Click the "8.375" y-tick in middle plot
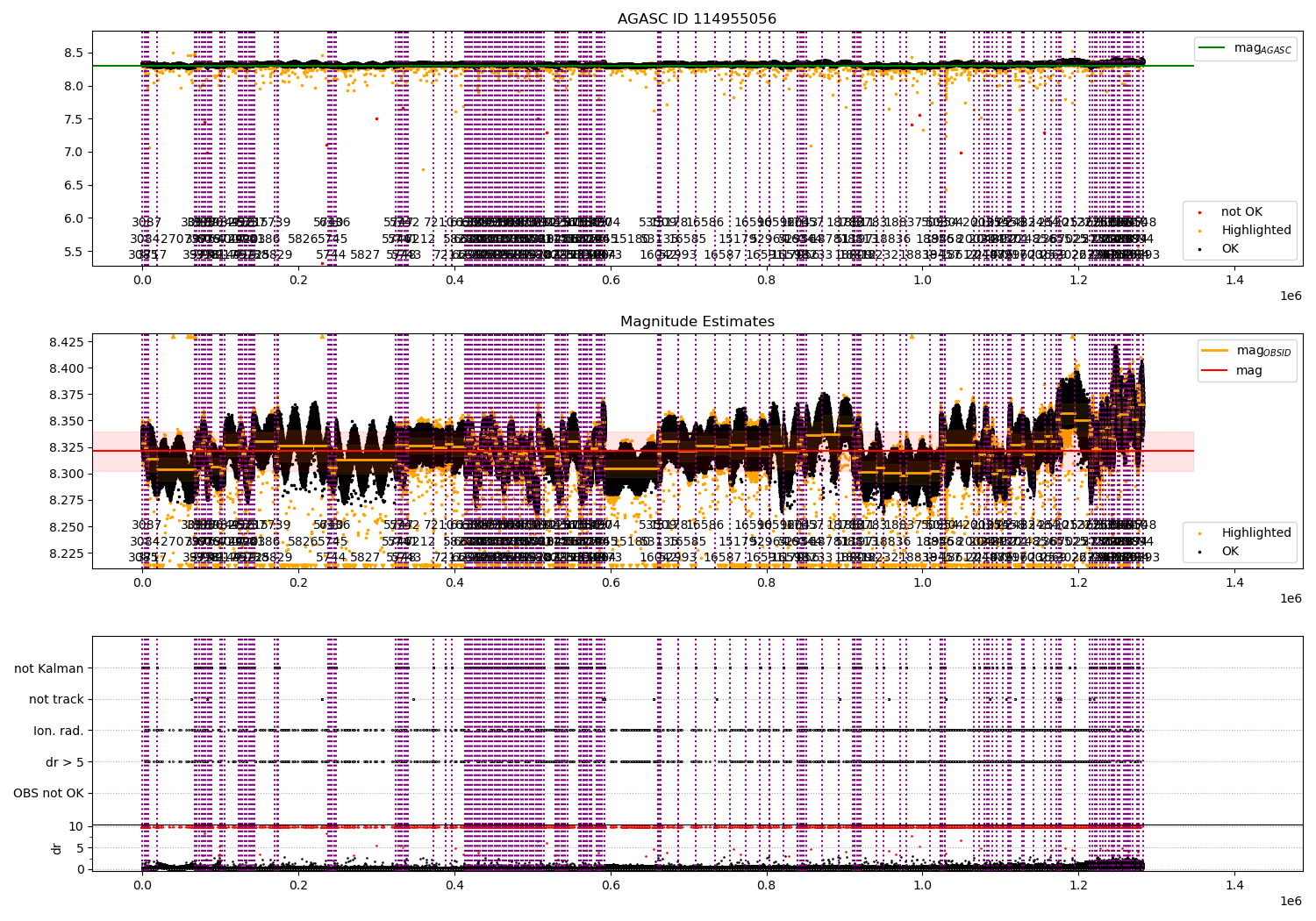The height and width of the screenshot is (921, 1316). [68, 395]
